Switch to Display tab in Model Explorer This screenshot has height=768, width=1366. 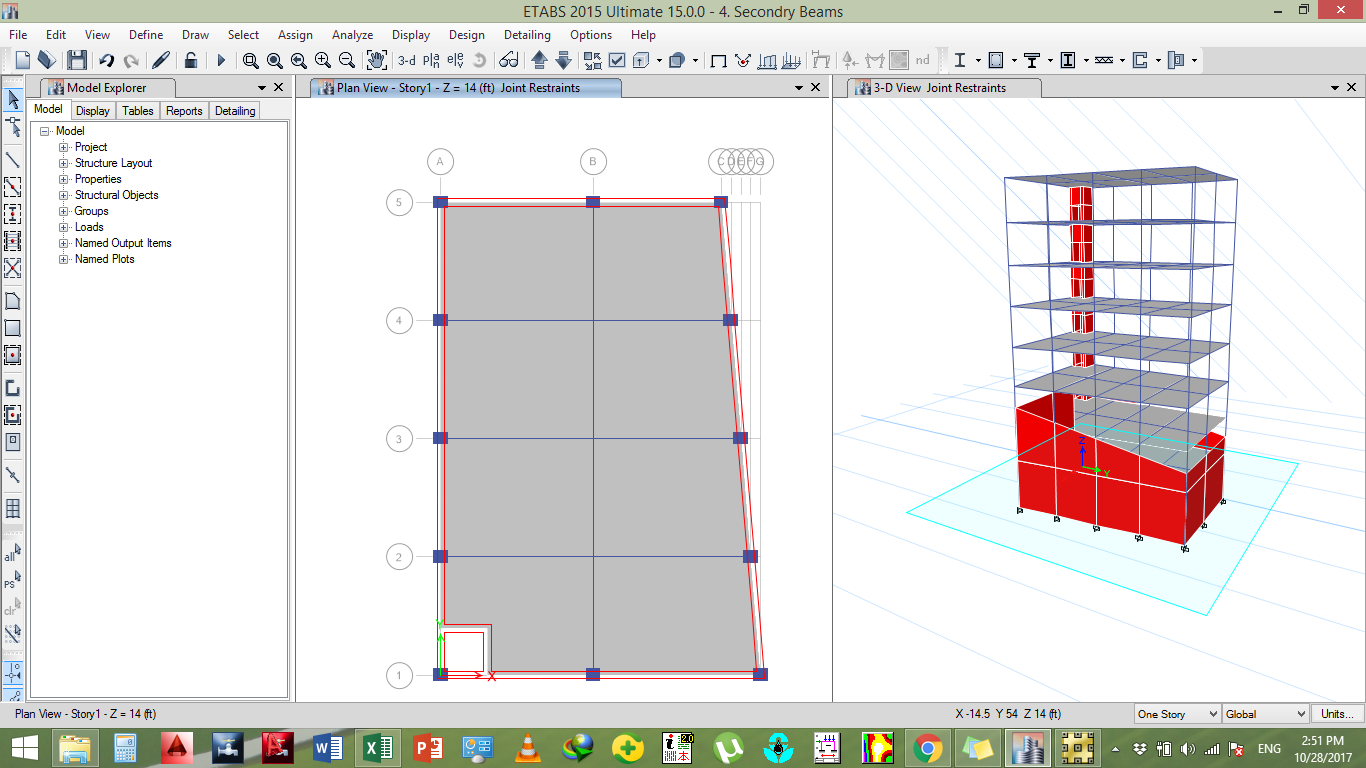pos(93,111)
